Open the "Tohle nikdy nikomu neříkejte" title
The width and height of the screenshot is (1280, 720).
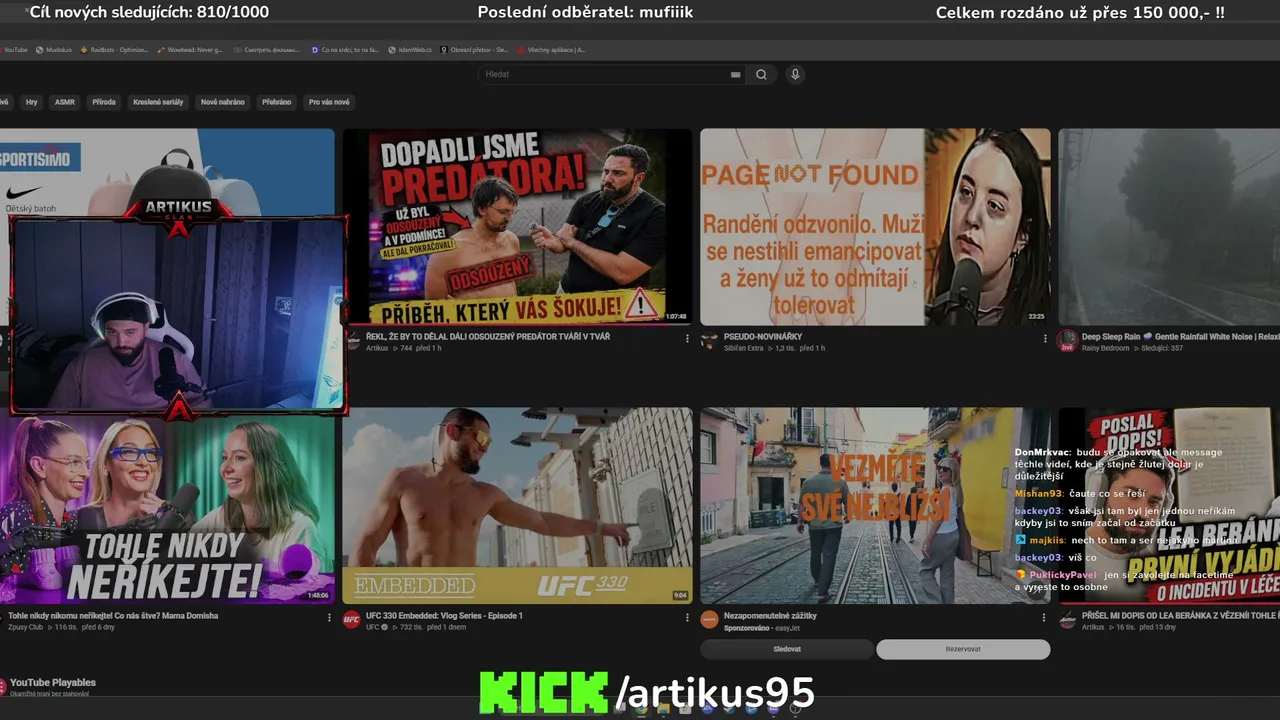pyautogui.click(x=113, y=616)
